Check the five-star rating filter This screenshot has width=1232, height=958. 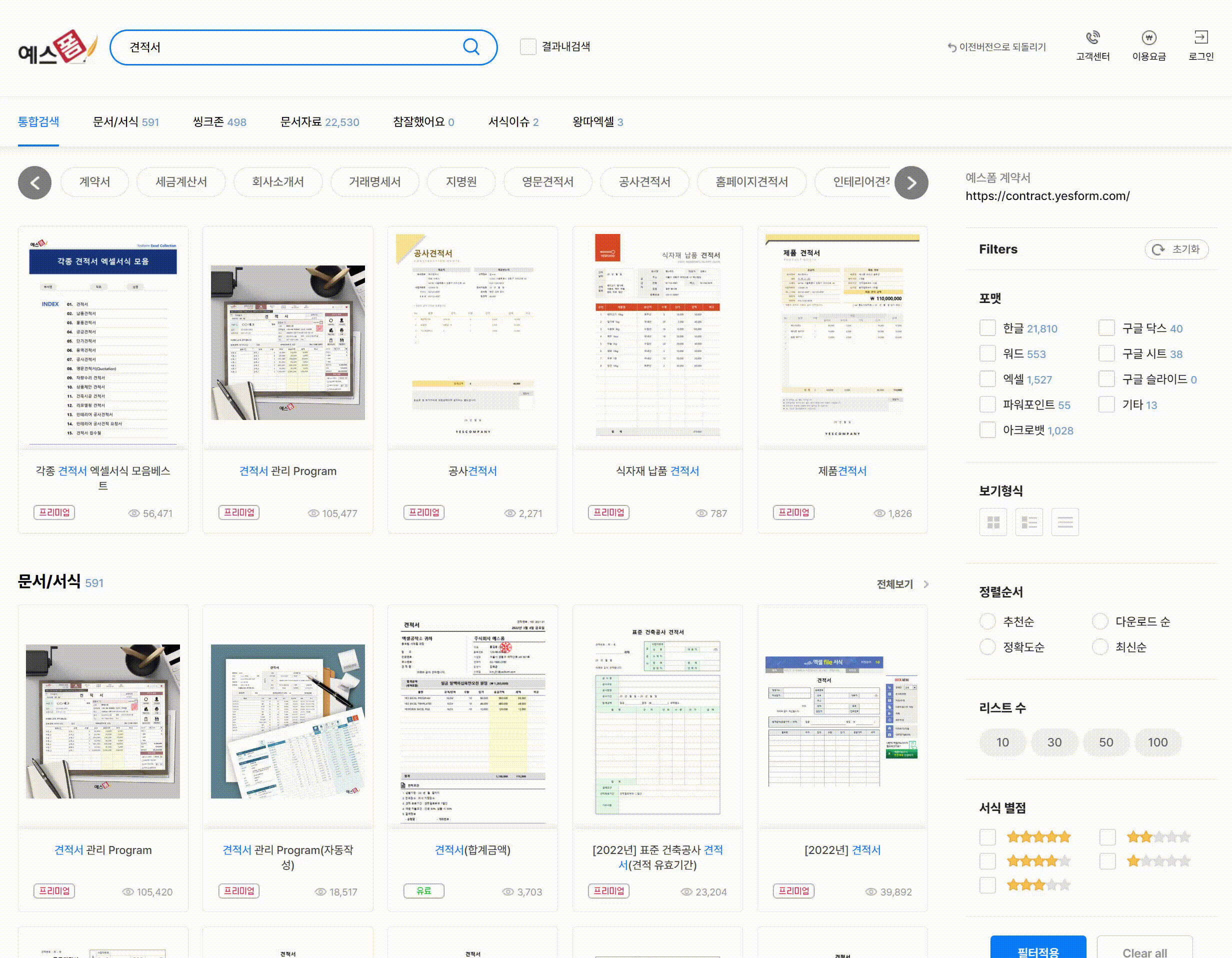pyautogui.click(x=987, y=836)
